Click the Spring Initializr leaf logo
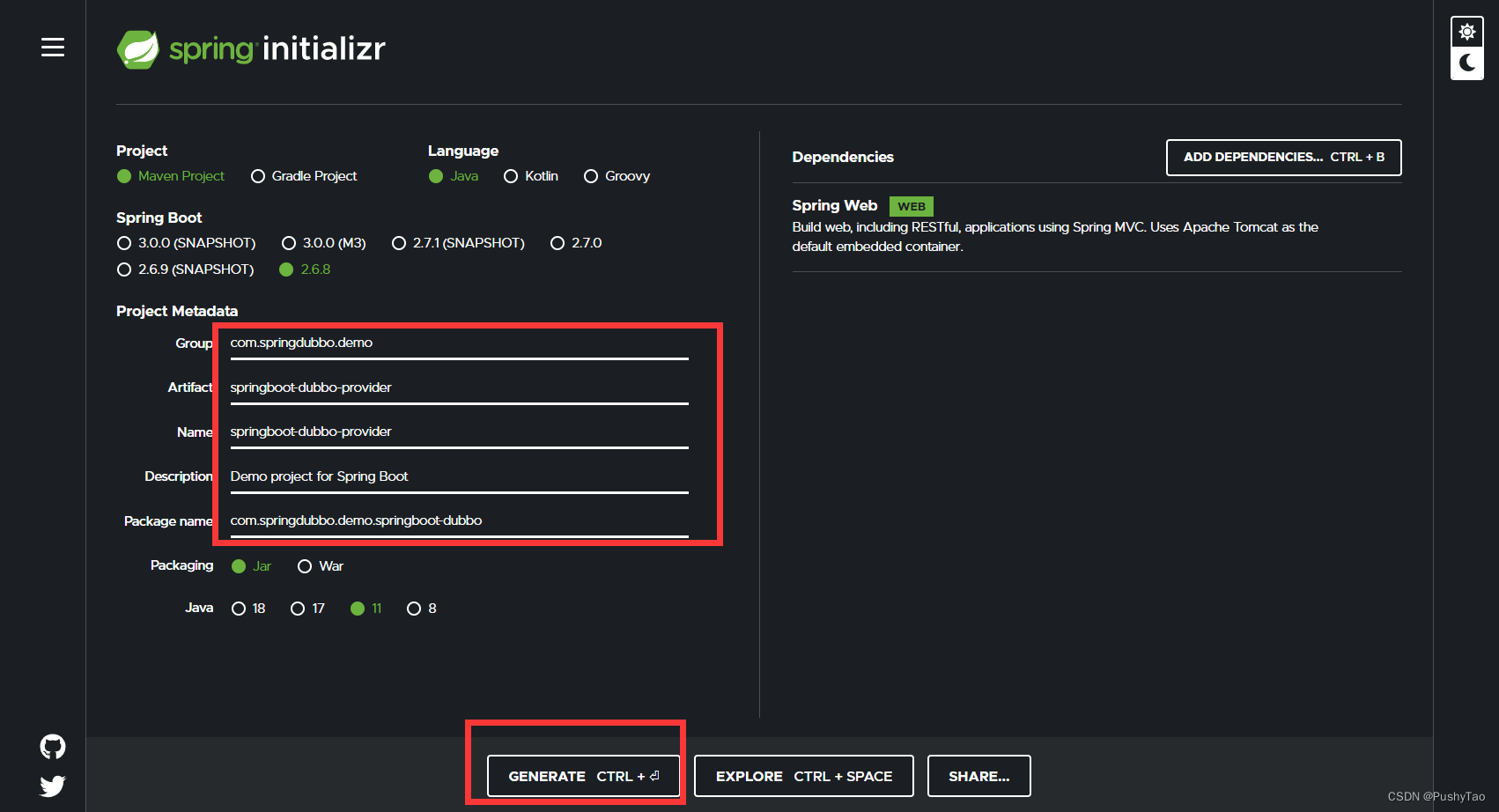The height and width of the screenshot is (812, 1499). click(x=138, y=49)
